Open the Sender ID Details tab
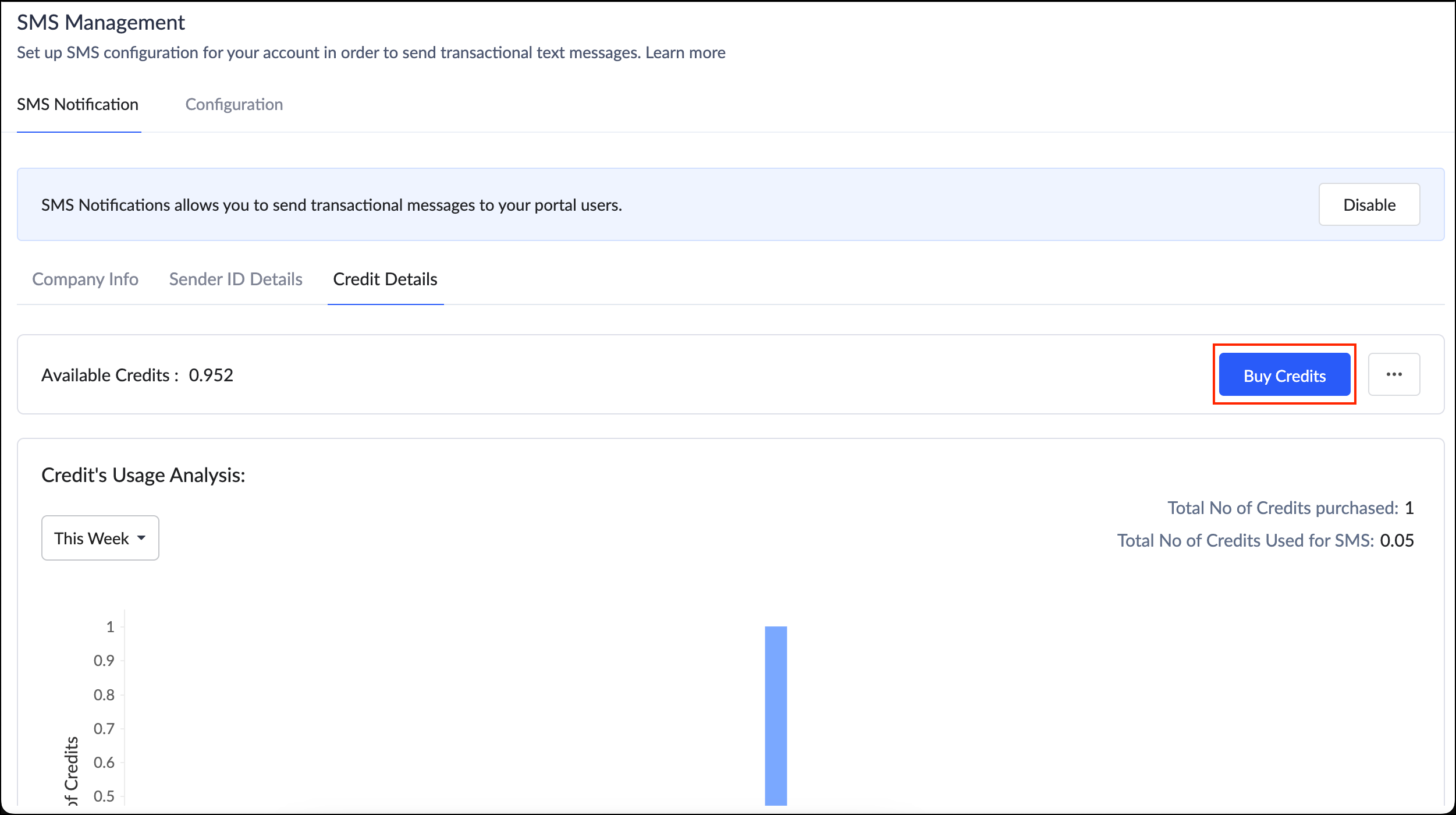This screenshot has height=815, width=1456. [236, 279]
